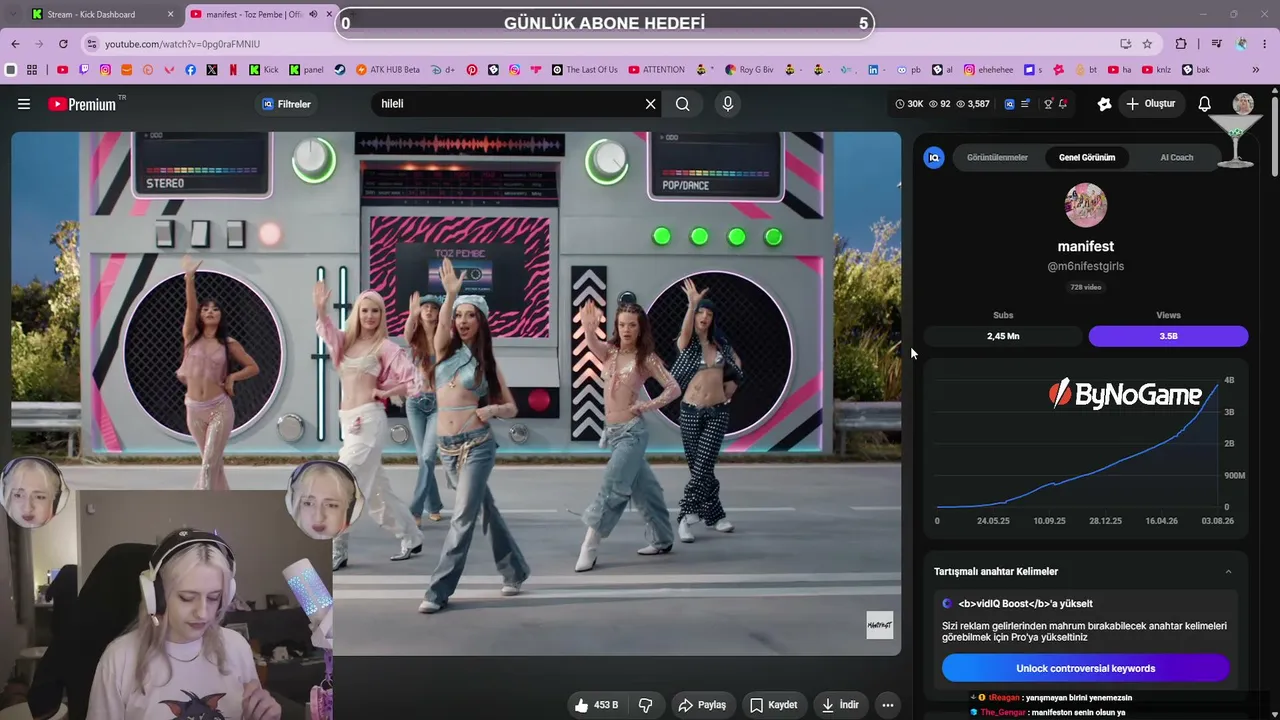Click the vidIQ badge icon beside Oluştur
This screenshot has height=720, width=1280.
point(1104,104)
